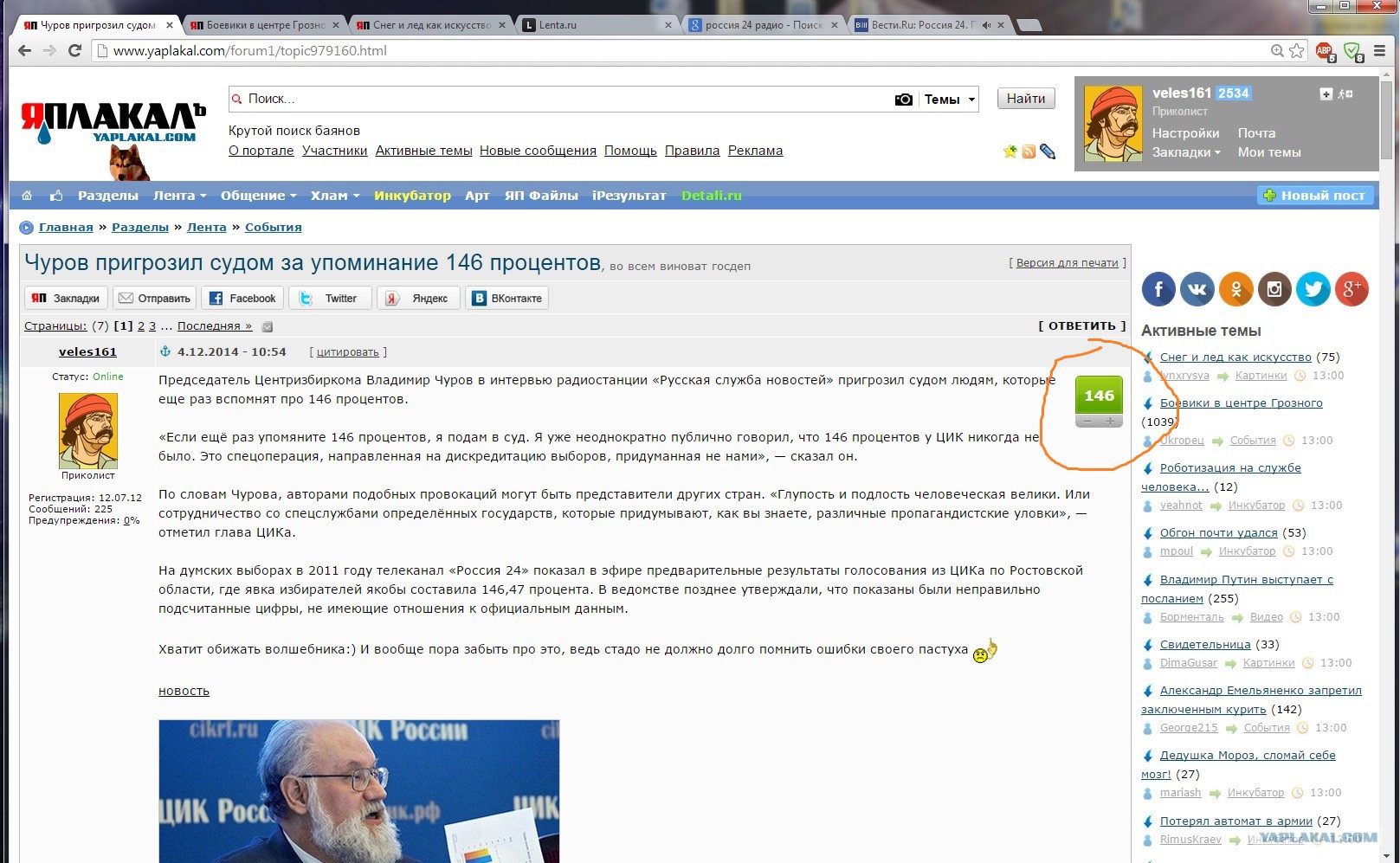Open the Владимир Путин выступает с посланием topic

click(1237, 589)
